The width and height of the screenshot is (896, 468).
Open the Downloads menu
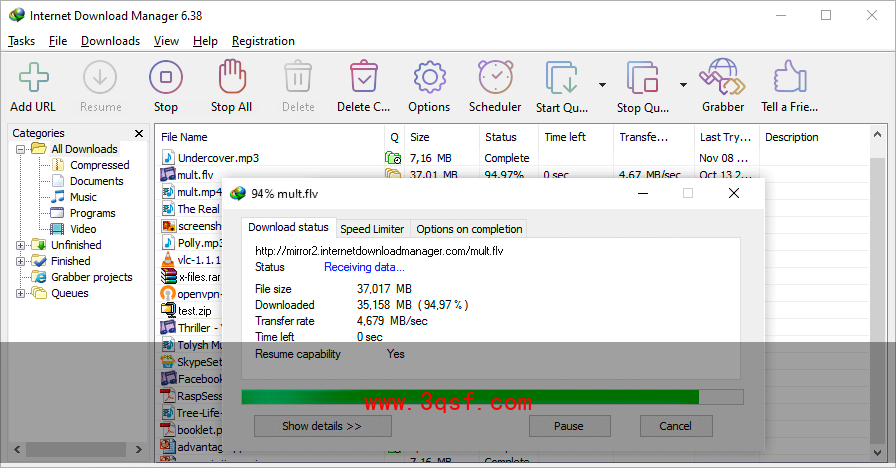(x=110, y=41)
